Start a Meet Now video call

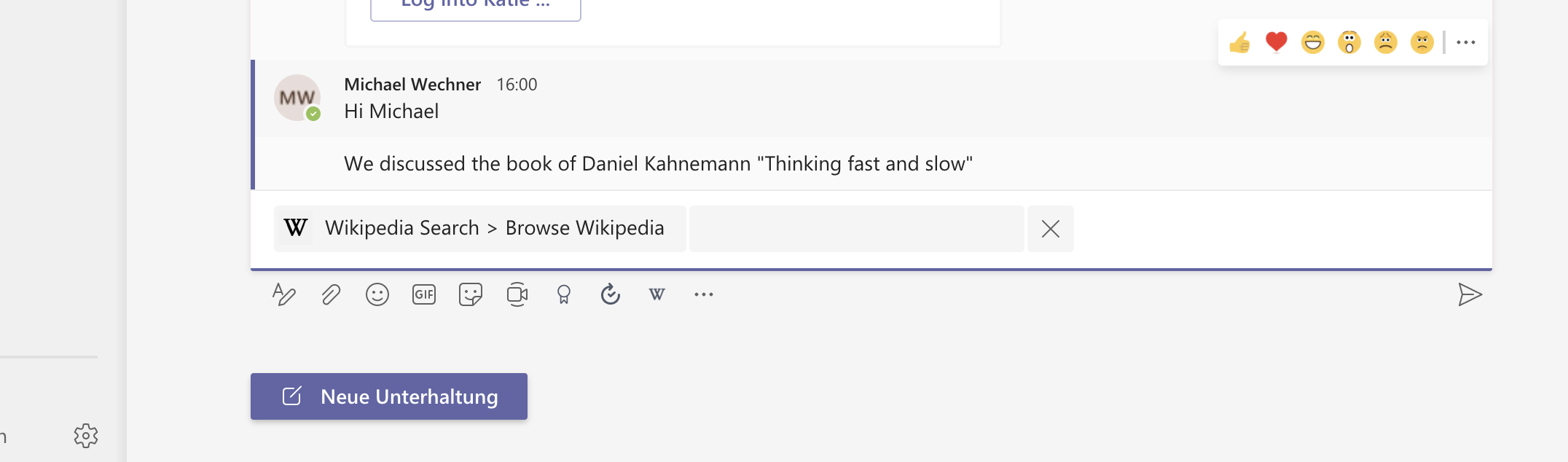(x=517, y=294)
